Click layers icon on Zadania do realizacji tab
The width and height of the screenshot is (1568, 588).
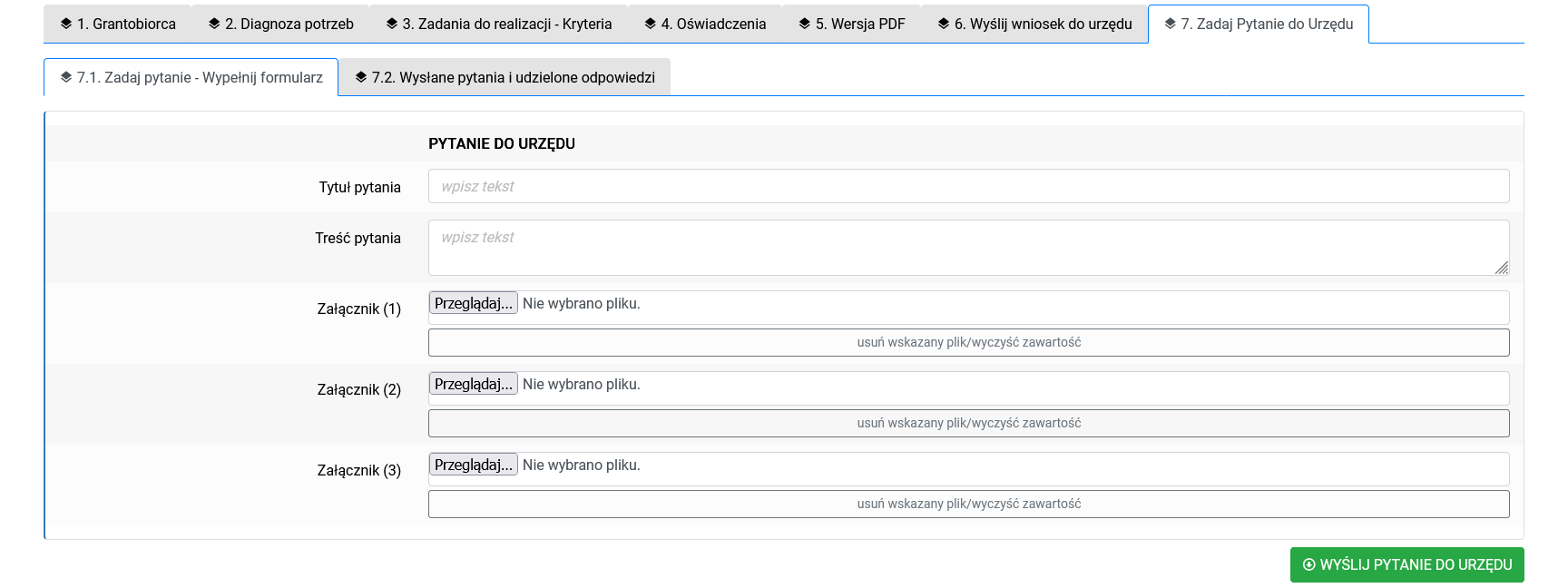[391, 24]
